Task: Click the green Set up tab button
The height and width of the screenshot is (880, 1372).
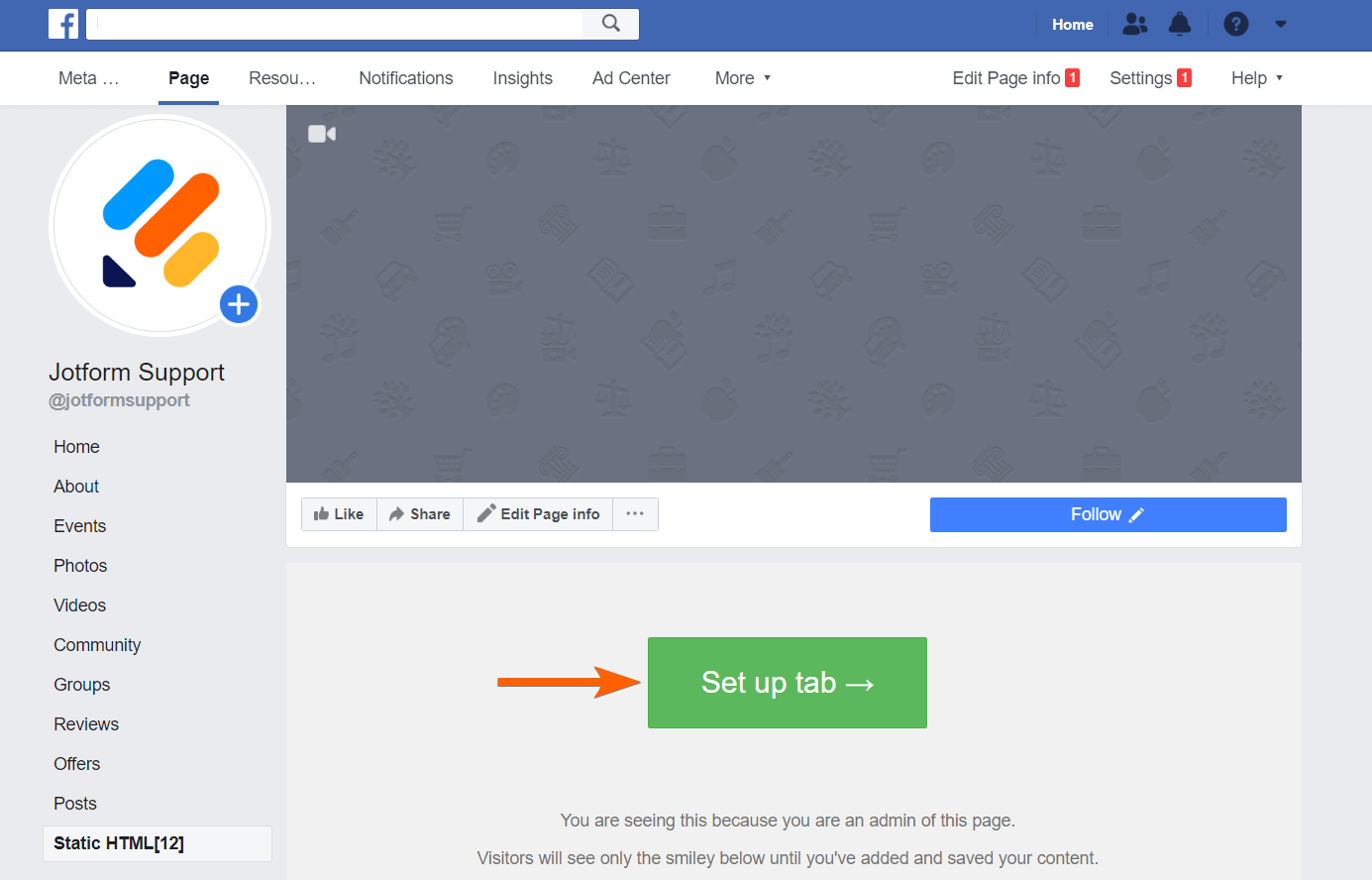Action: [x=788, y=683]
